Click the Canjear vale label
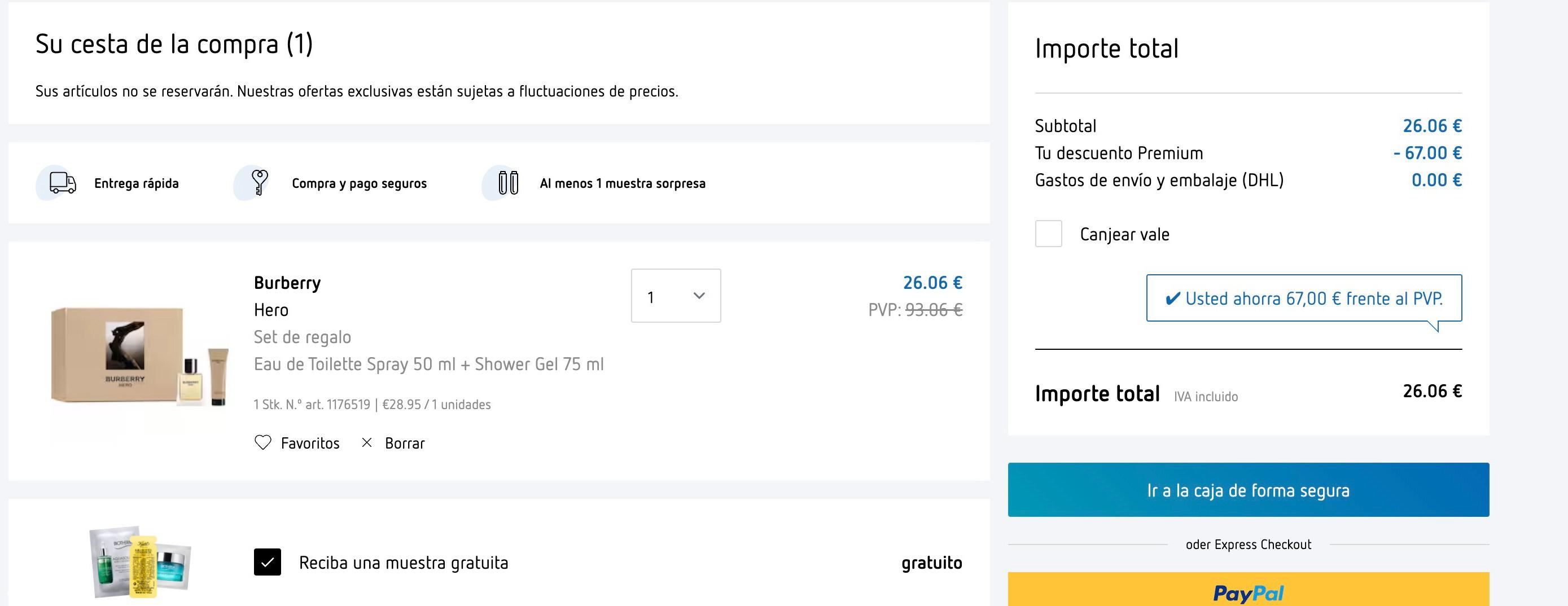Viewport: 1568px width, 606px height. pos(1124,234)
